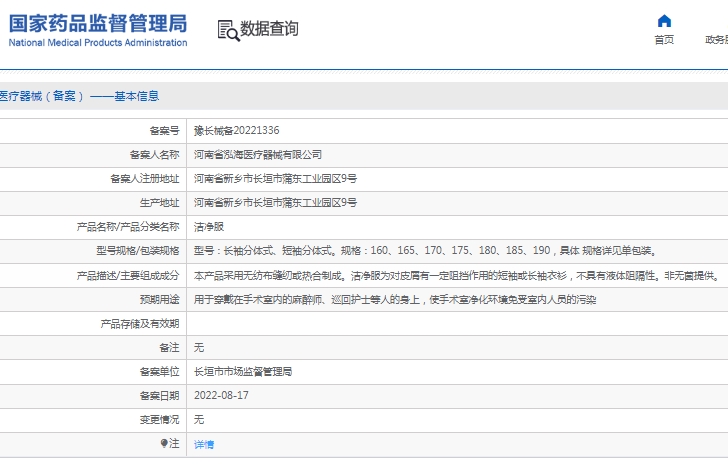Select the 无 value in 变更情况 row
The height and width of the screenshot is (465, 728).
(x=199, y=420)
